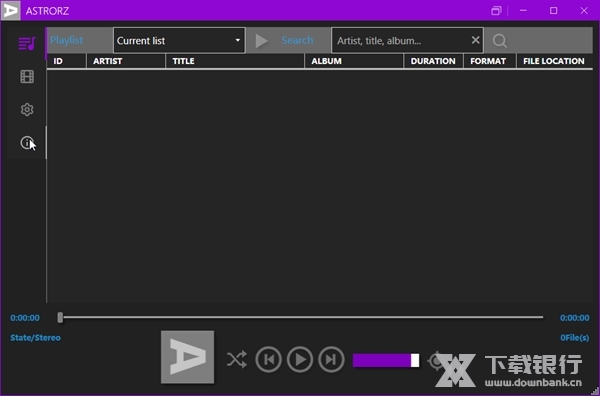This screenshot has width=600, height=396.
Task: Sort by the ARTIST column header
Action: click(126, 61)
